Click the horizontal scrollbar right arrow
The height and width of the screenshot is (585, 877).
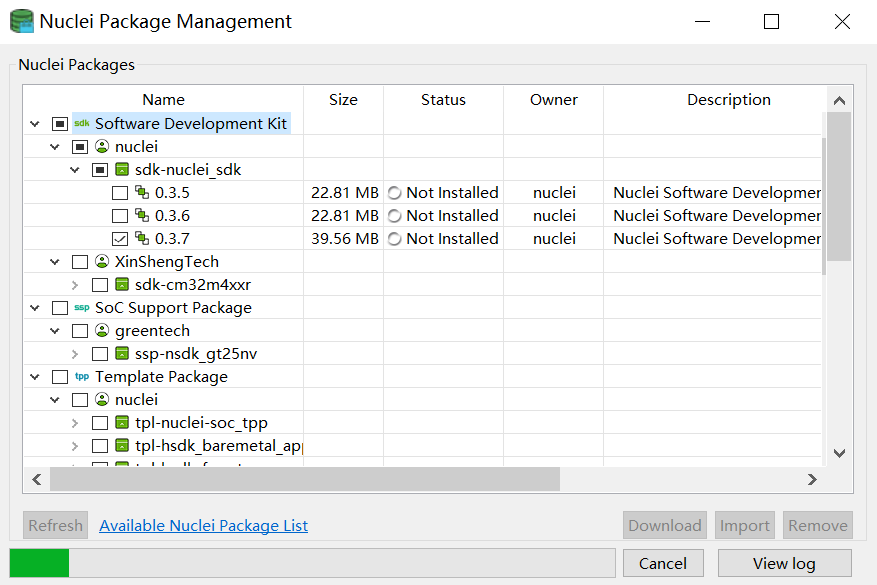point(812,479)
